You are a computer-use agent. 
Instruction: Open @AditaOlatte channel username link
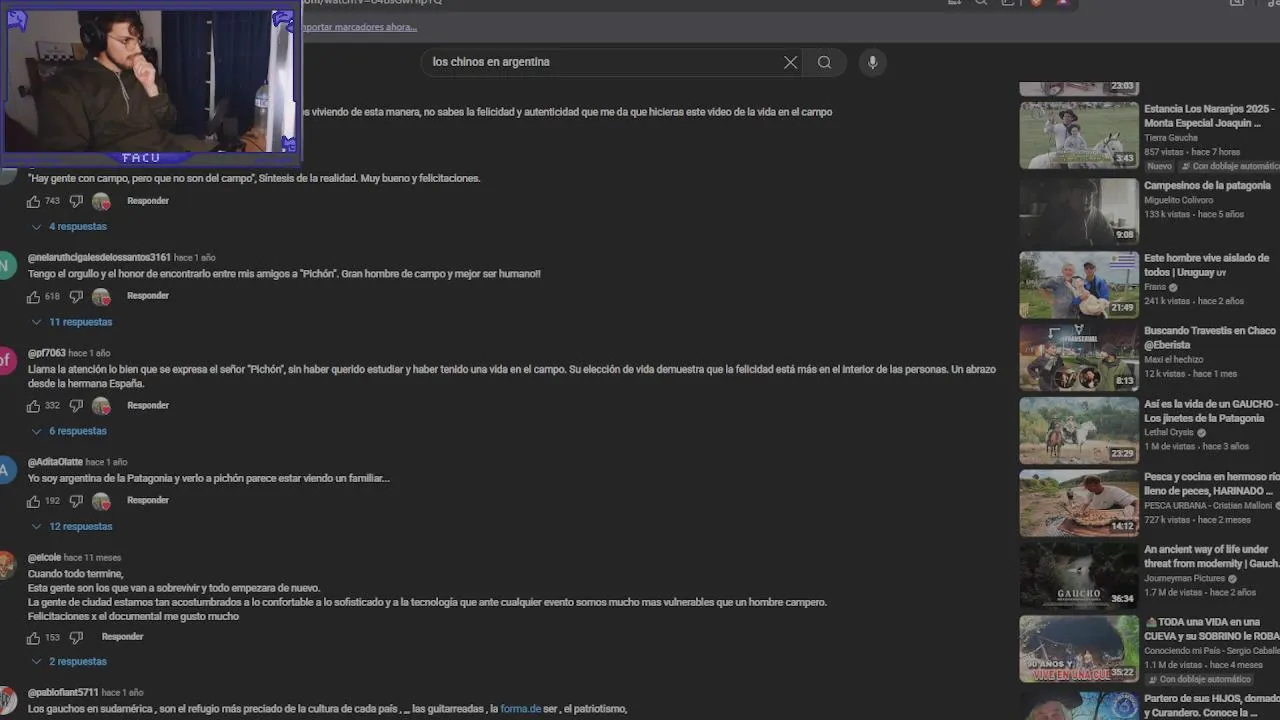pos(55,462)
